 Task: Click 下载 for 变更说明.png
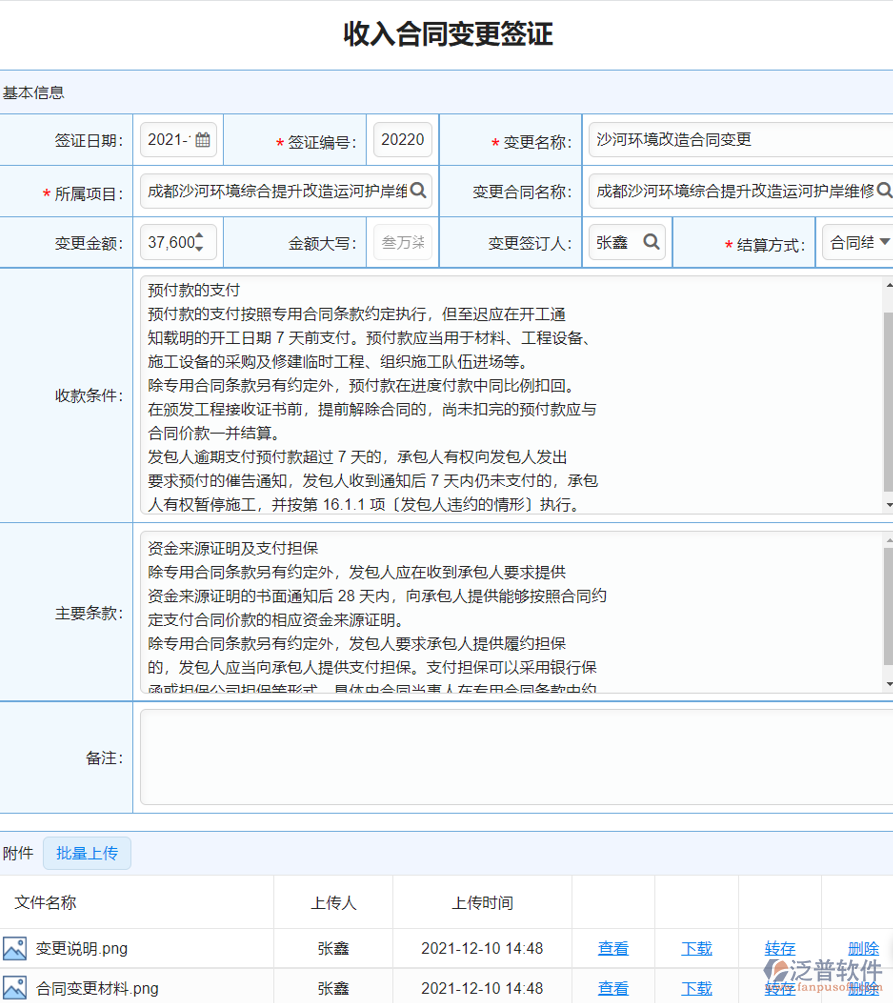[696, 948]
